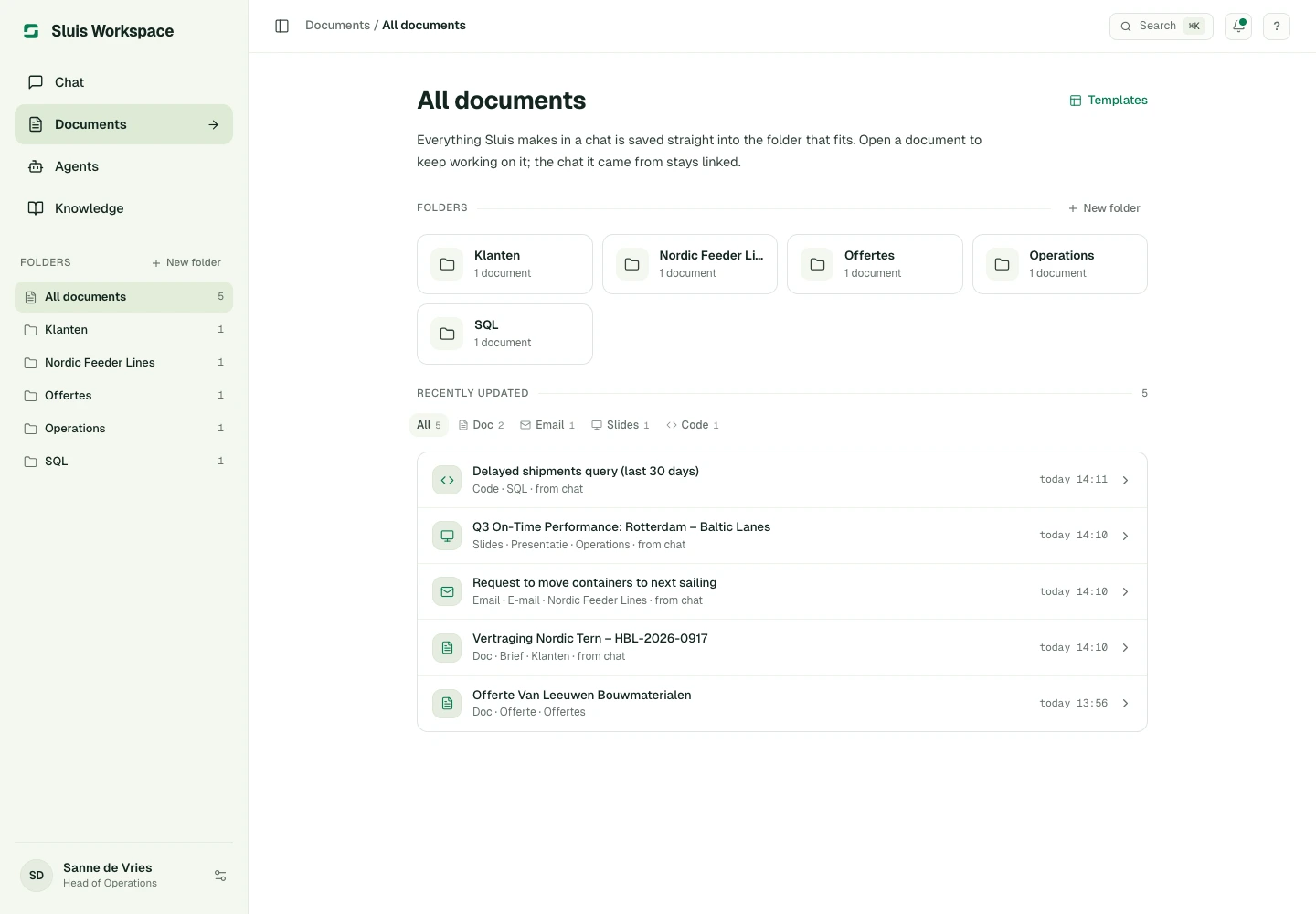
Task: Go to Chat in sidebar
Action: (123, 82)
